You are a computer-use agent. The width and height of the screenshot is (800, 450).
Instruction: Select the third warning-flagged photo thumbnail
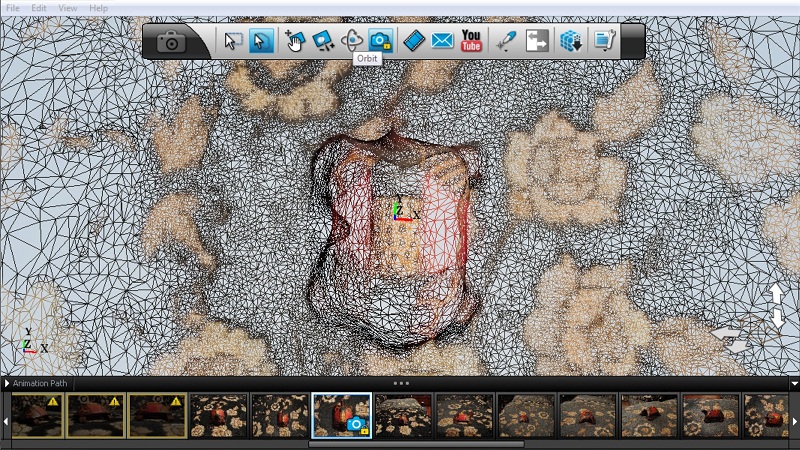click(157, 416)
